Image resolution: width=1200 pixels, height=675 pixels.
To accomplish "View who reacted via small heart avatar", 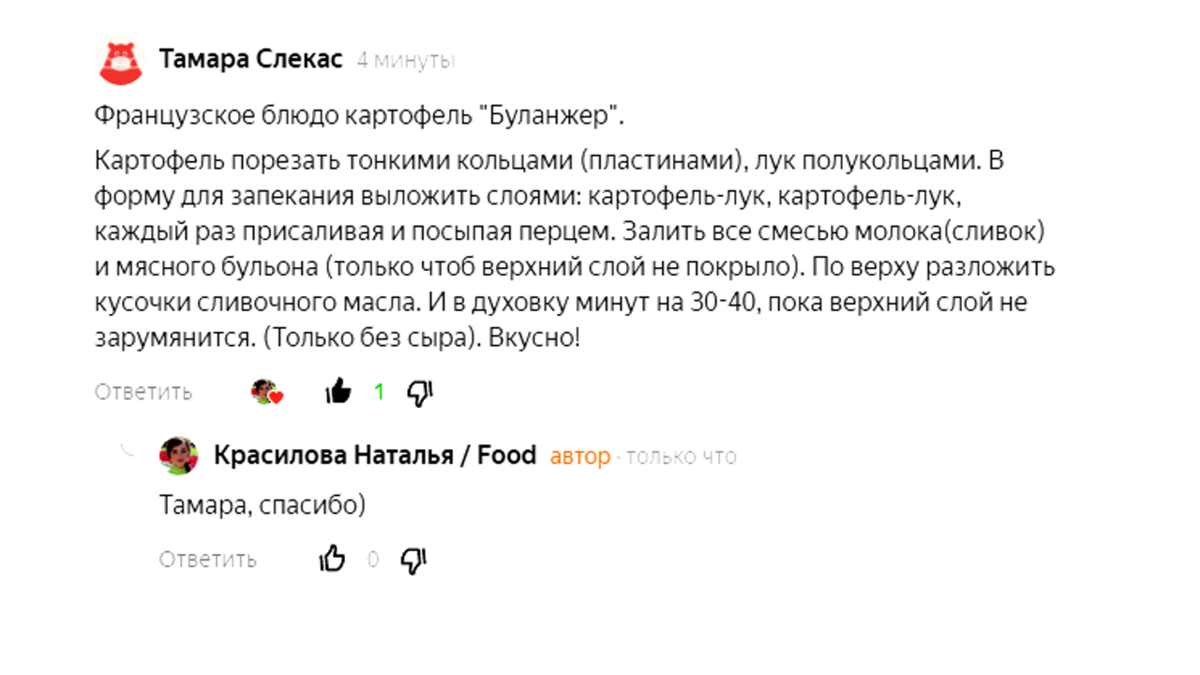I will pos(267,392).
